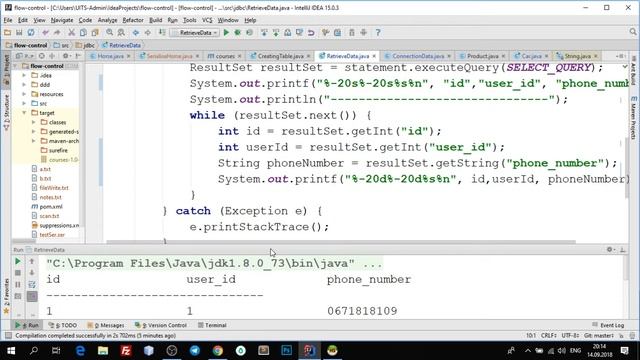Open the RetrieveData run configuration dropdown

point(195,33)
